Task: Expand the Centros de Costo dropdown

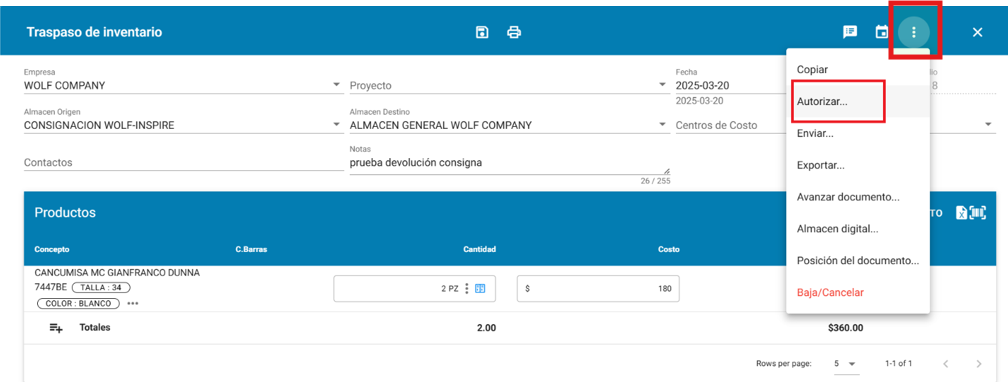Action: [x=988, y=125]
